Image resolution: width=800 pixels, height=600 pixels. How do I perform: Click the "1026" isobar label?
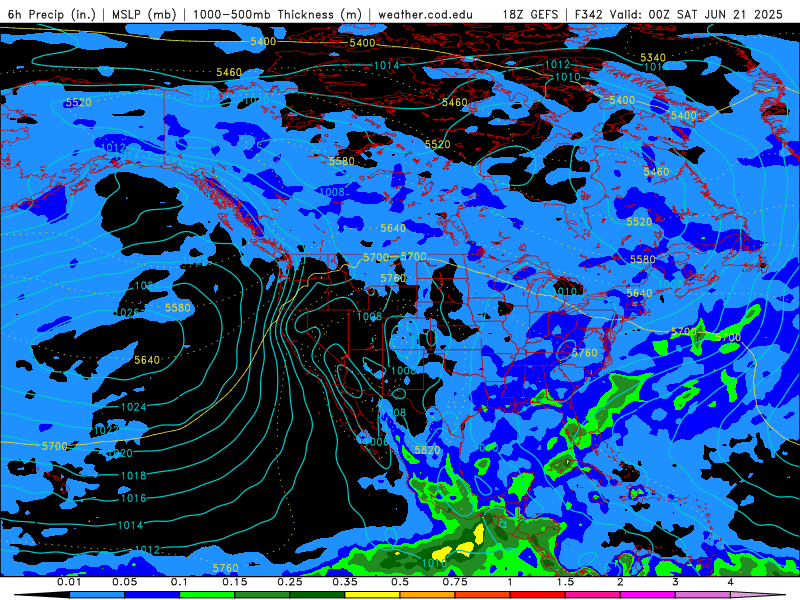[128, 312]
